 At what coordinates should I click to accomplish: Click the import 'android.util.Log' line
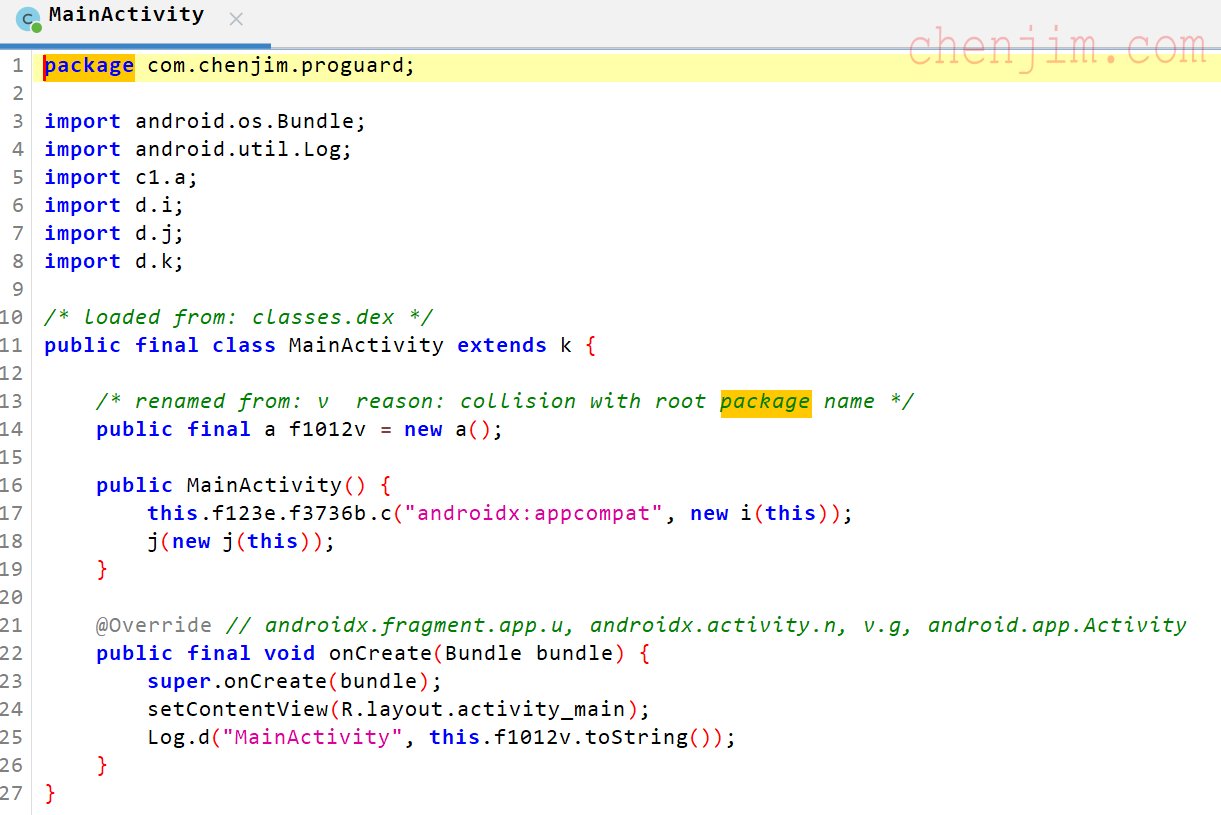(x=198, y=150)
